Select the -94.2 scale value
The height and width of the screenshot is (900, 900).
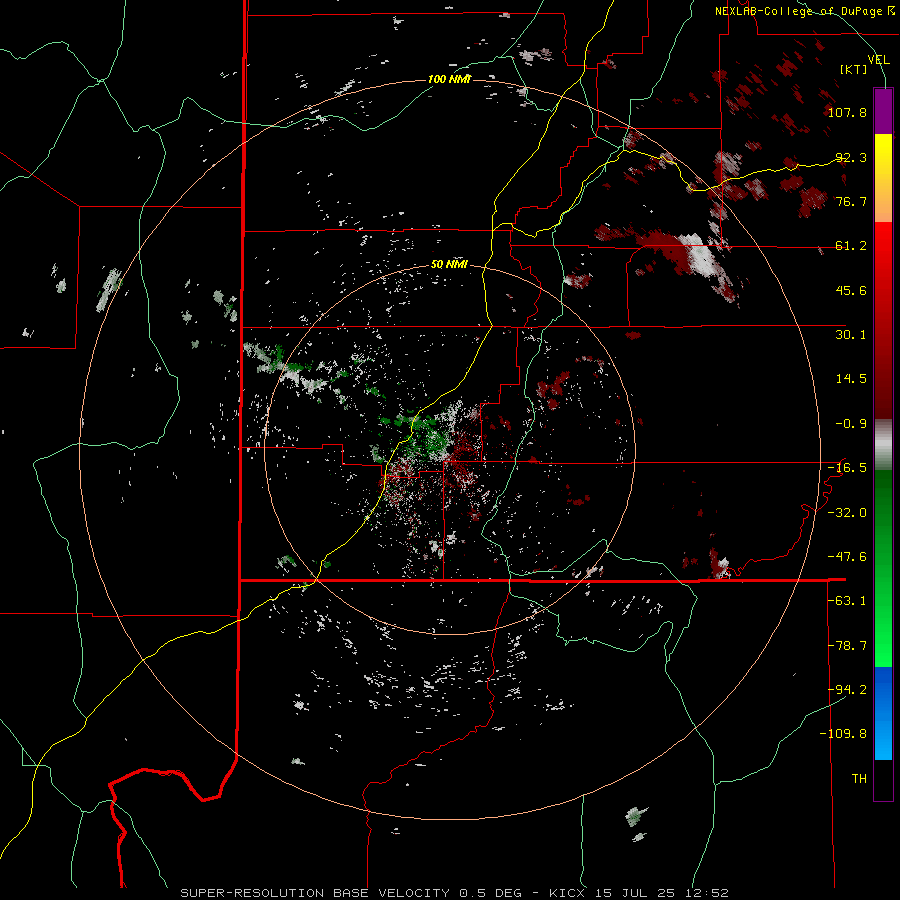847,690
